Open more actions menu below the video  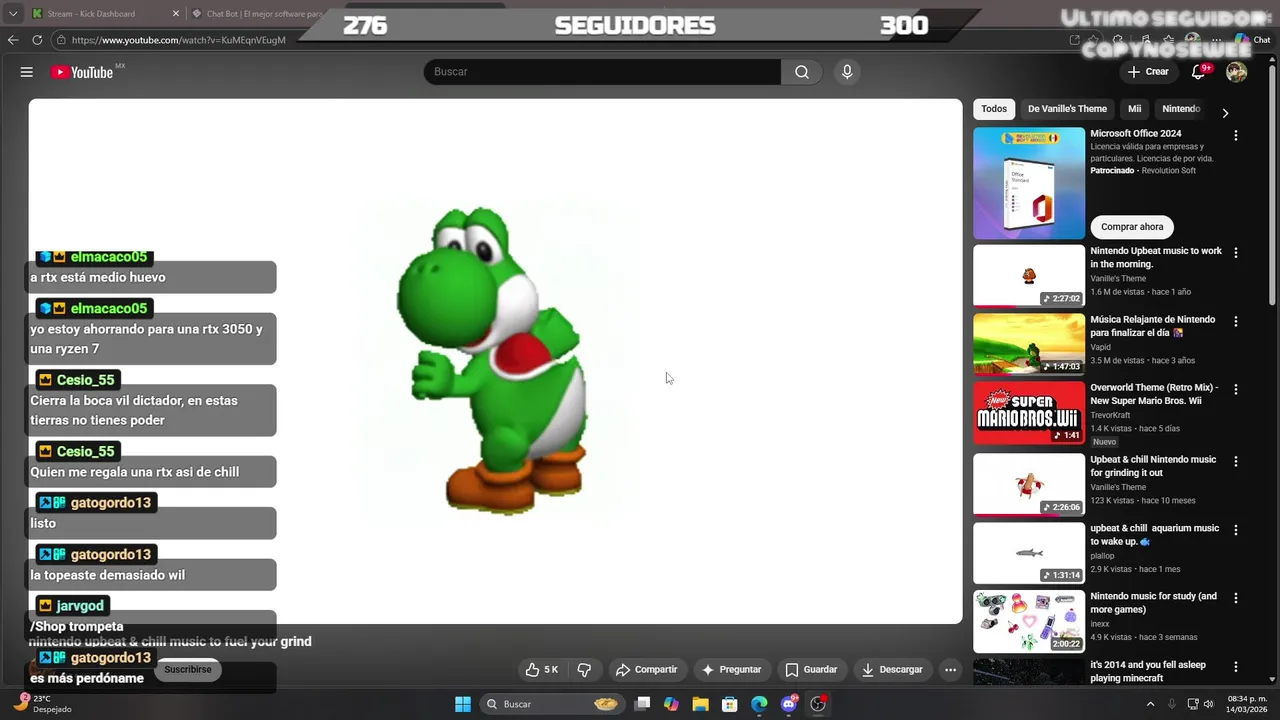(951, 670)
